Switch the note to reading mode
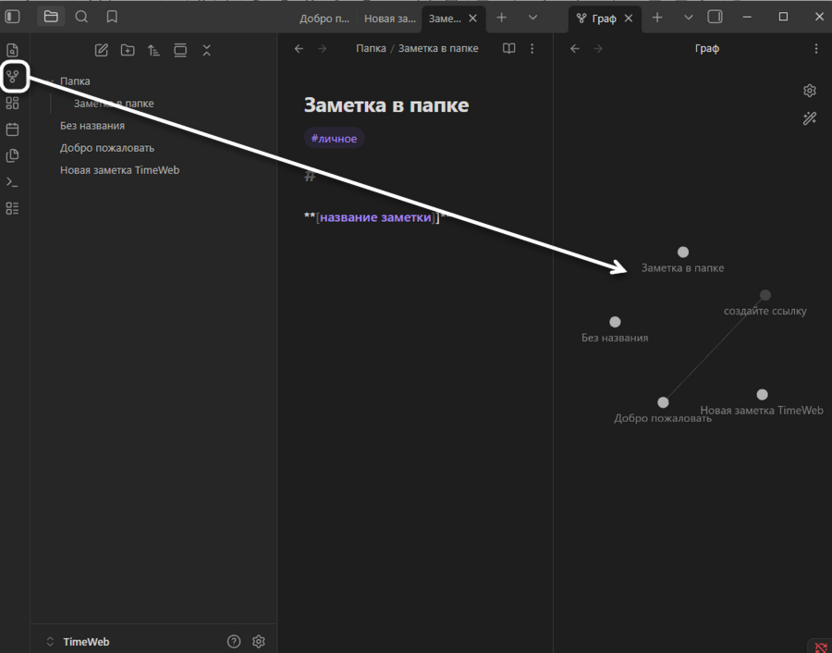Image resolution: width=832 pixels, height=653 pixels. coord(509,49)
